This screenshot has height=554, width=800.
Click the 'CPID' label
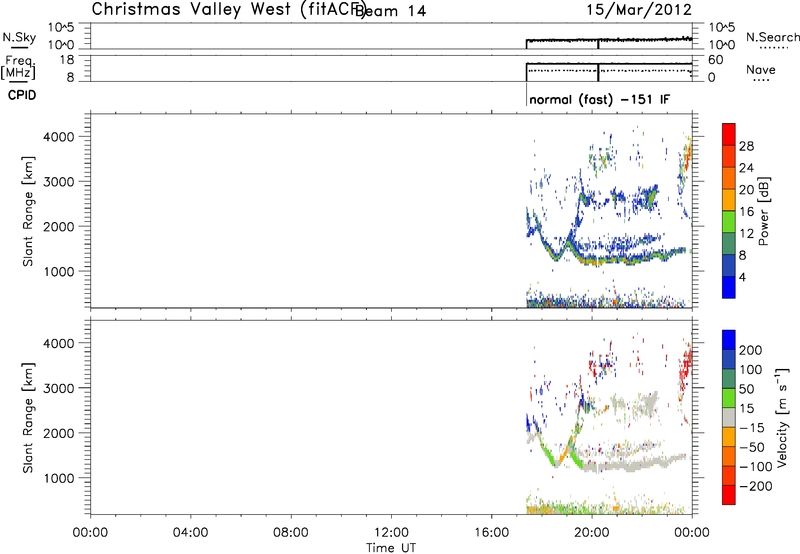pyautogui.click(x=22, y=95)
